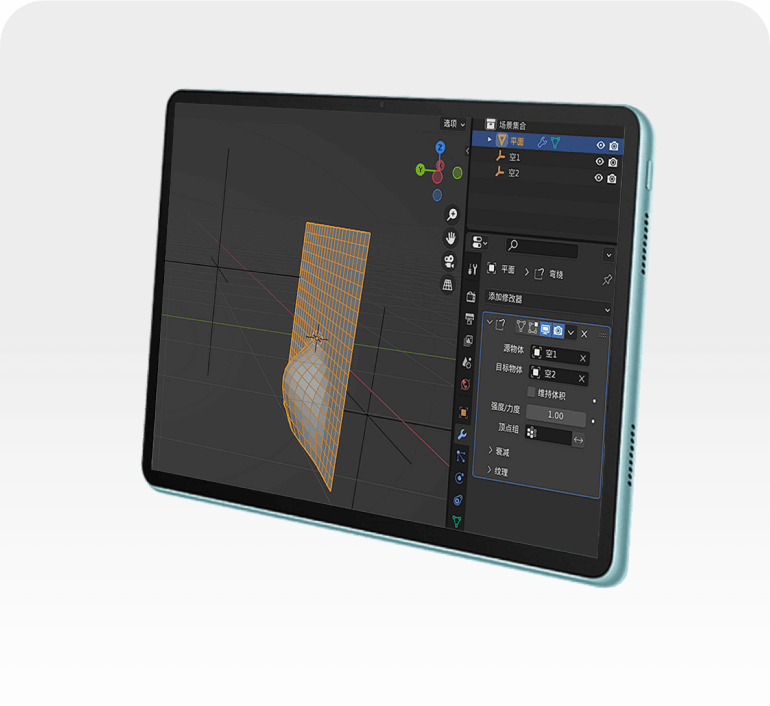The image size is (770, 706).
Task: Switch perspective/orthographic with the grid icon
Action: [x=447, y=284]
